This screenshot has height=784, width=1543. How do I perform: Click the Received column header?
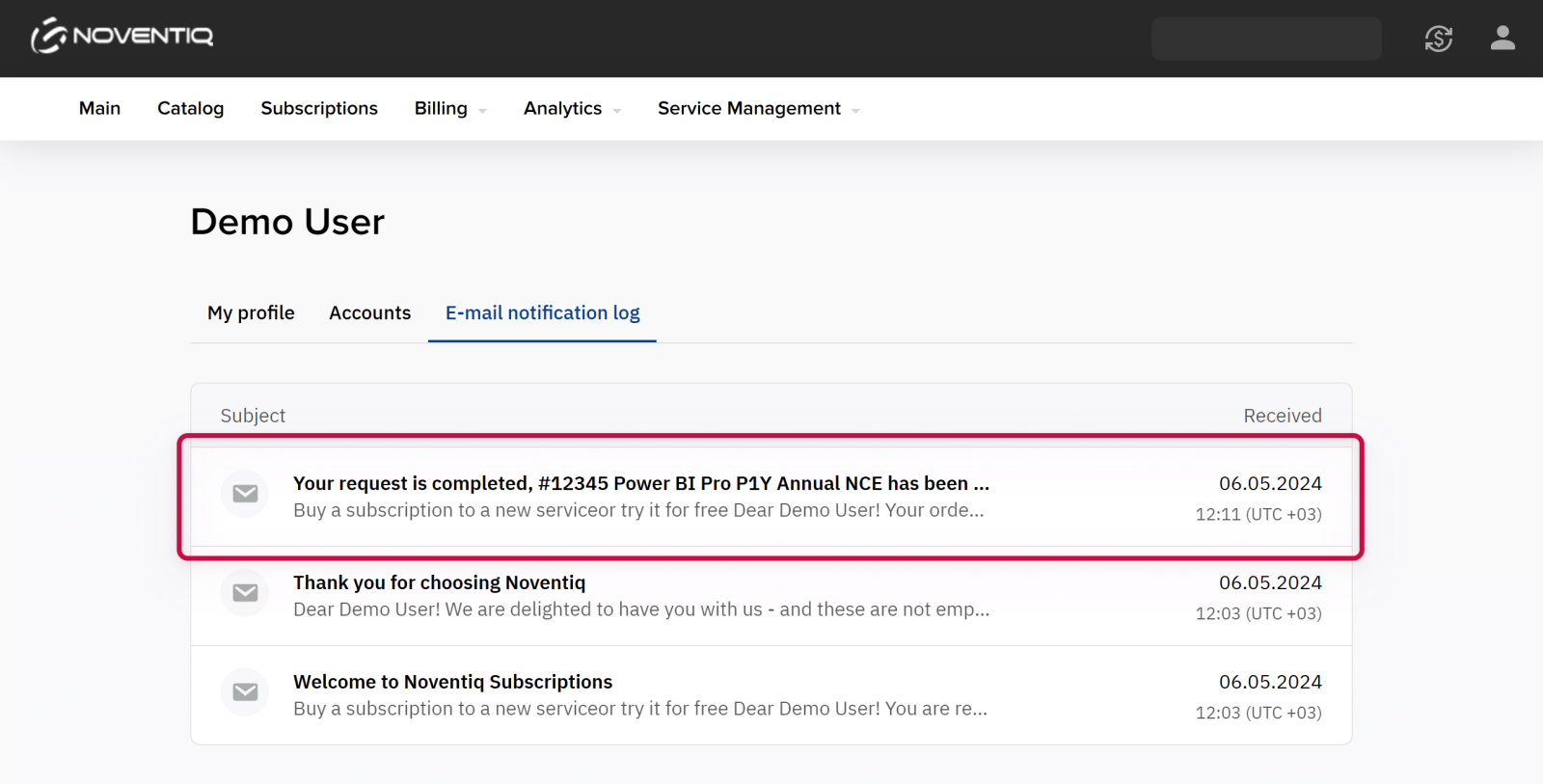click(x=1282, y=416)
